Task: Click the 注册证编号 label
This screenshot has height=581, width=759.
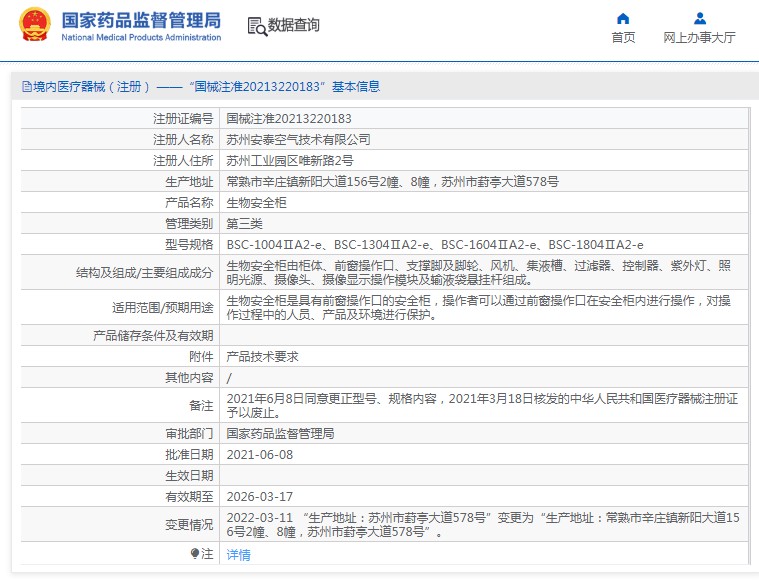Action: [x=183, y=119]
